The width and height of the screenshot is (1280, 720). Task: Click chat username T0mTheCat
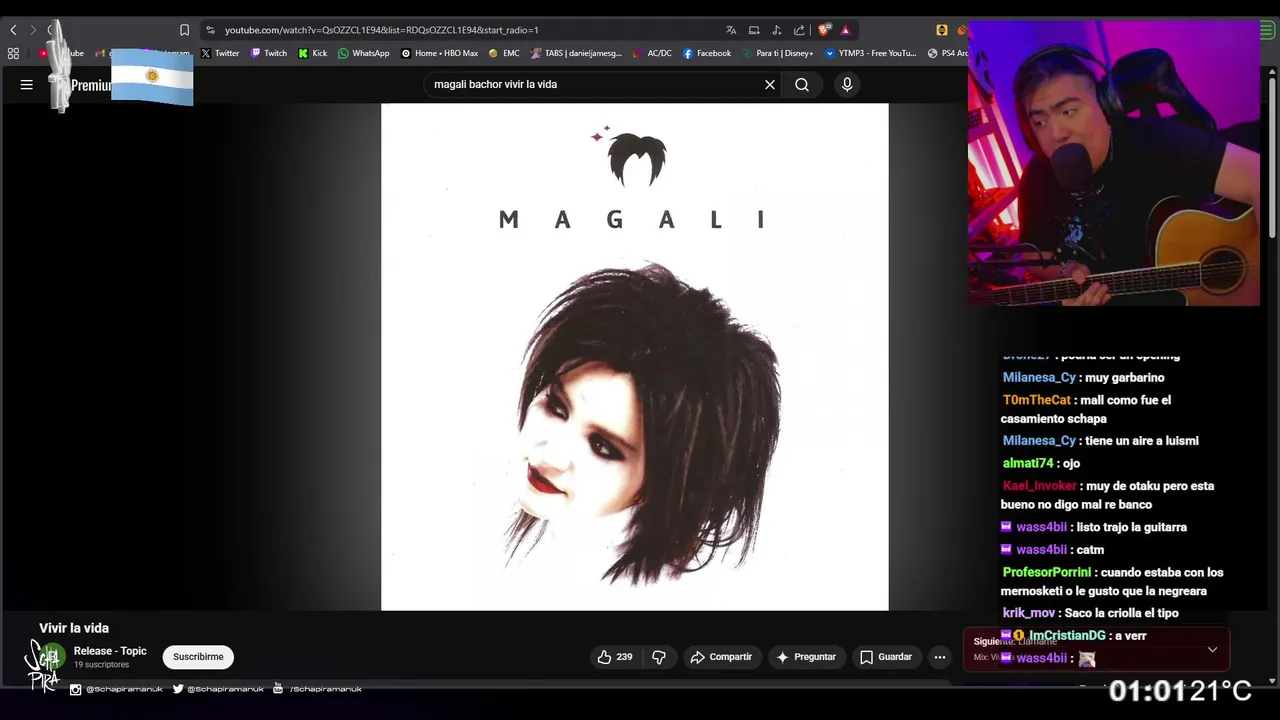pyautogui.click(x=1037, y=400)
